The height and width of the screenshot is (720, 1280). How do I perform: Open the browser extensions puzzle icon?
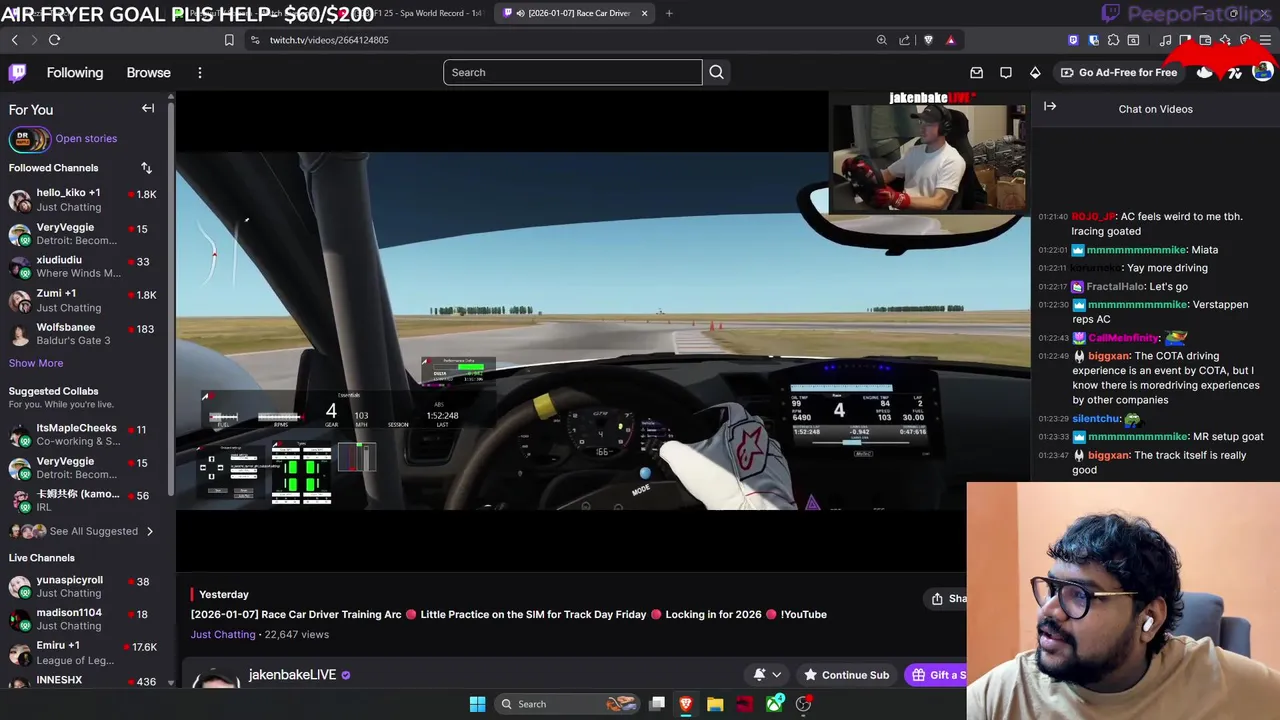pyautogui.click(x=1113, y=40)
